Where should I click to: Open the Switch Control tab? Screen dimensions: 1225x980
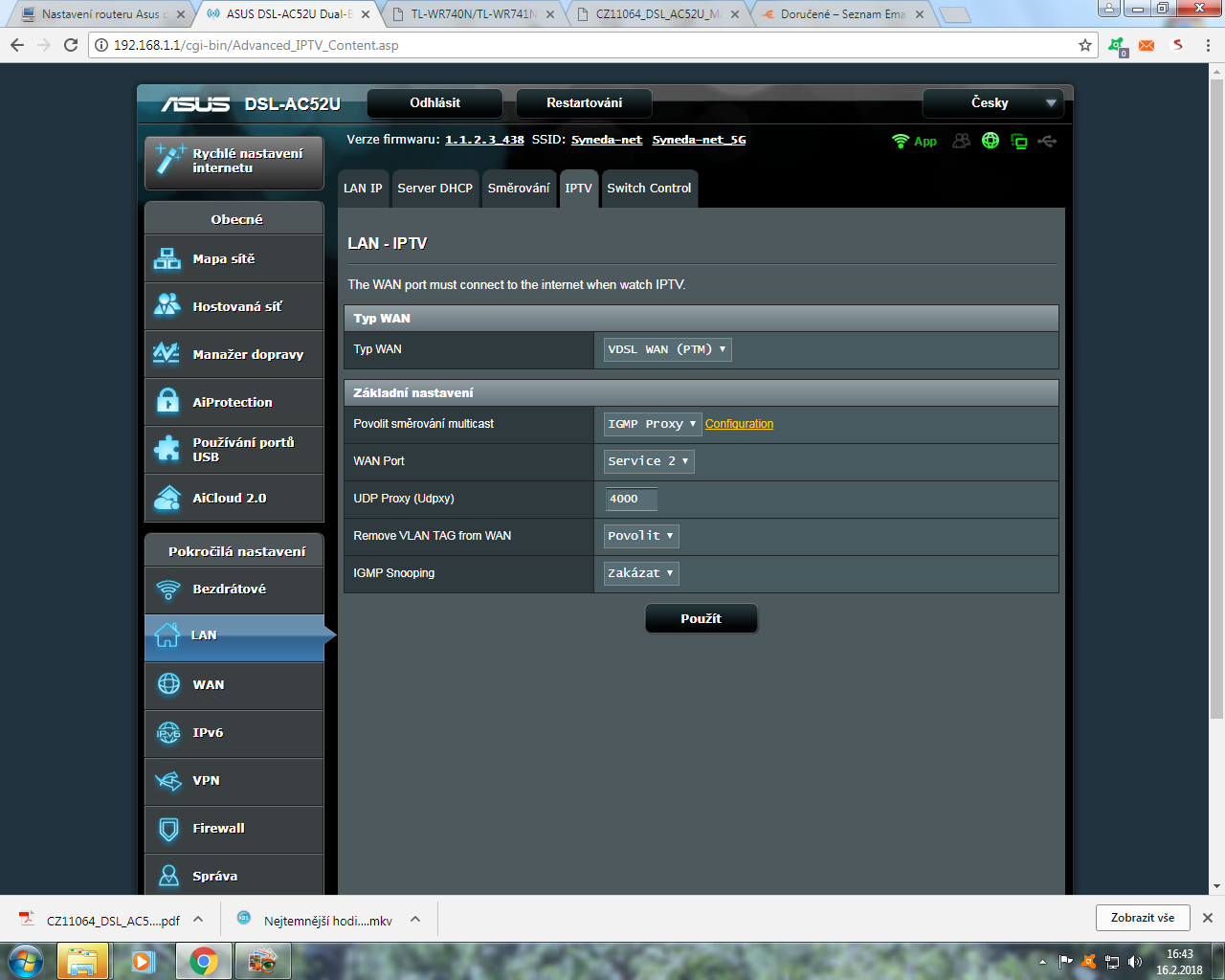coord(649,189)
